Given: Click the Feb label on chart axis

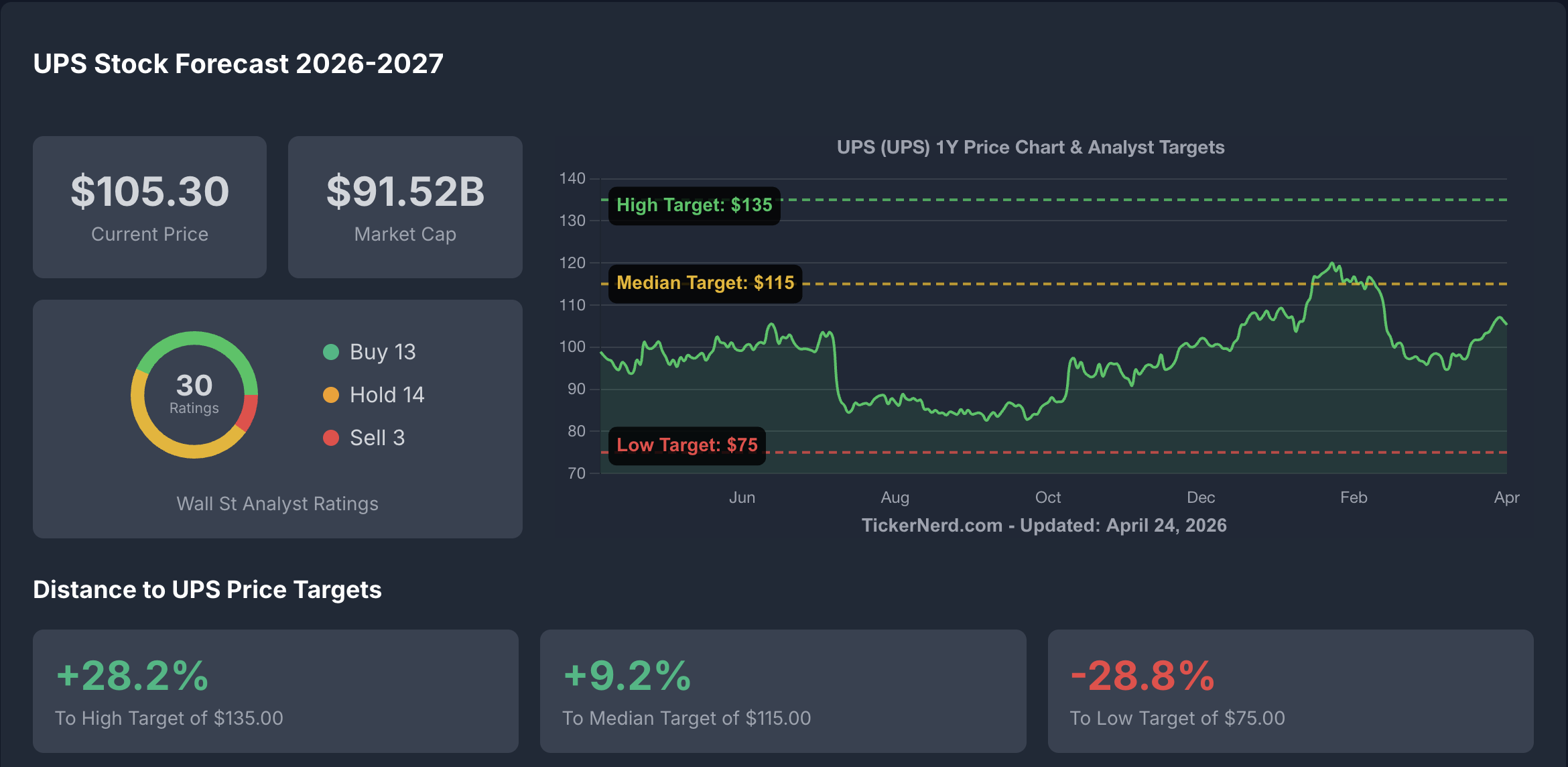Looking at the screenshot, I should 1354,497.
